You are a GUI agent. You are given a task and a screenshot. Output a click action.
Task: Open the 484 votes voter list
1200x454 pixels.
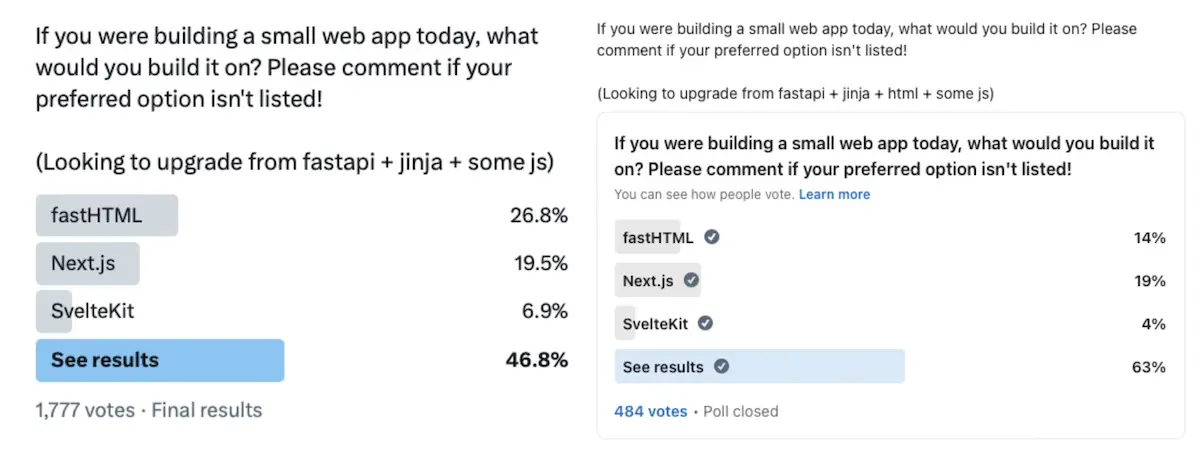(x=650, y=411)
